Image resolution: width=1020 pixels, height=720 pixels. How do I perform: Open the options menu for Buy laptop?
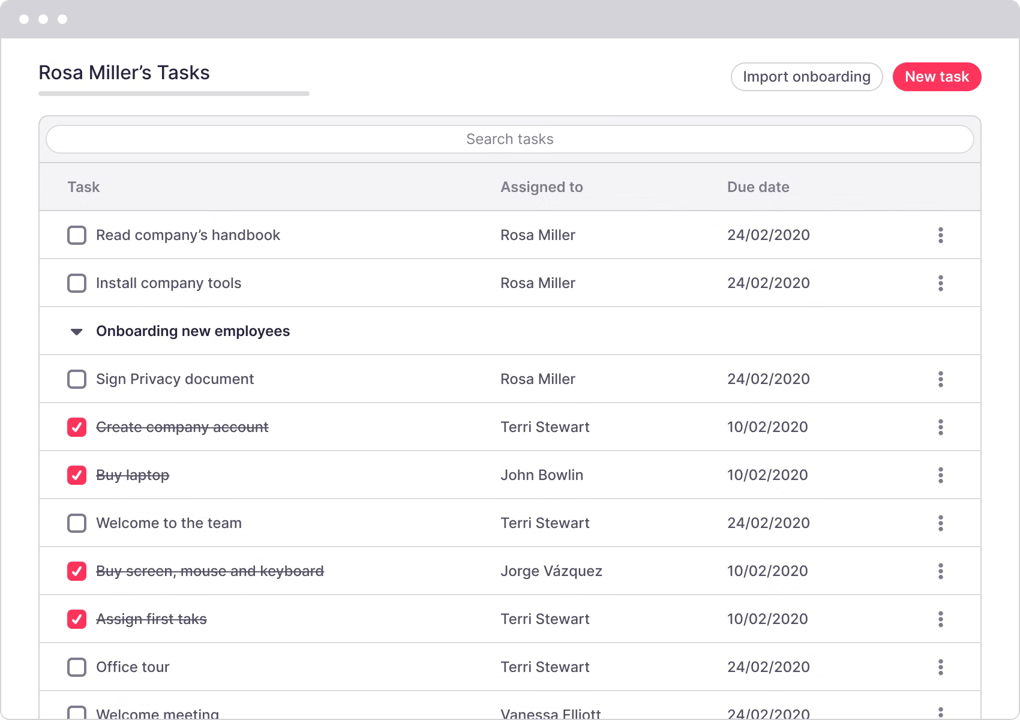click(x=940, y=475)
